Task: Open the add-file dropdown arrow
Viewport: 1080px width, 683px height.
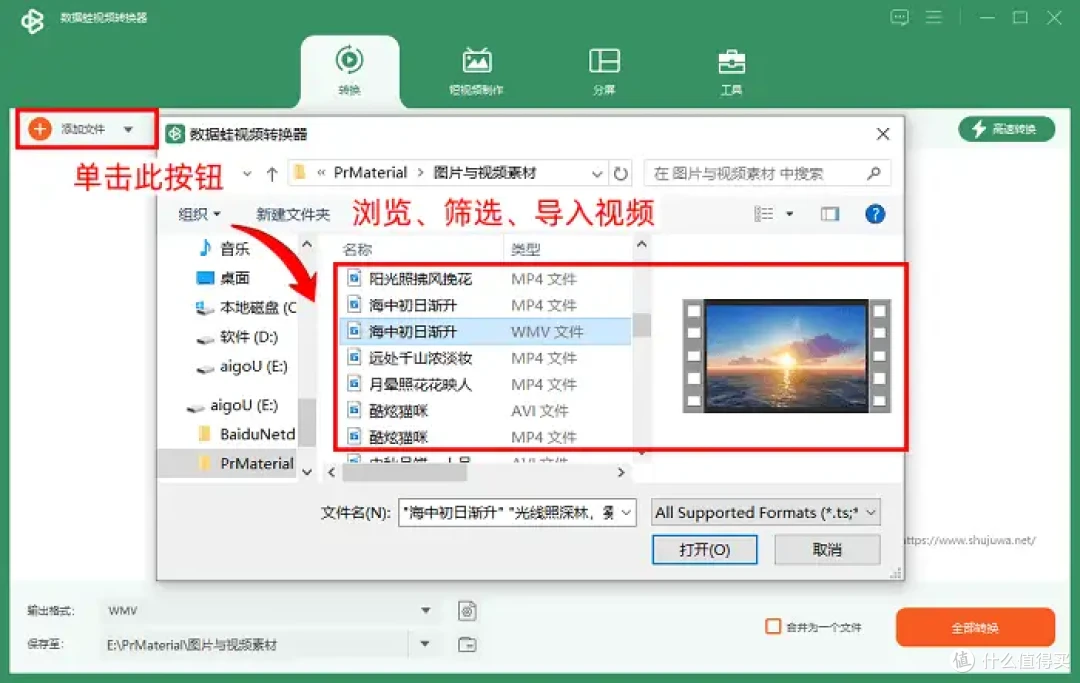Action: click(128, 129)
